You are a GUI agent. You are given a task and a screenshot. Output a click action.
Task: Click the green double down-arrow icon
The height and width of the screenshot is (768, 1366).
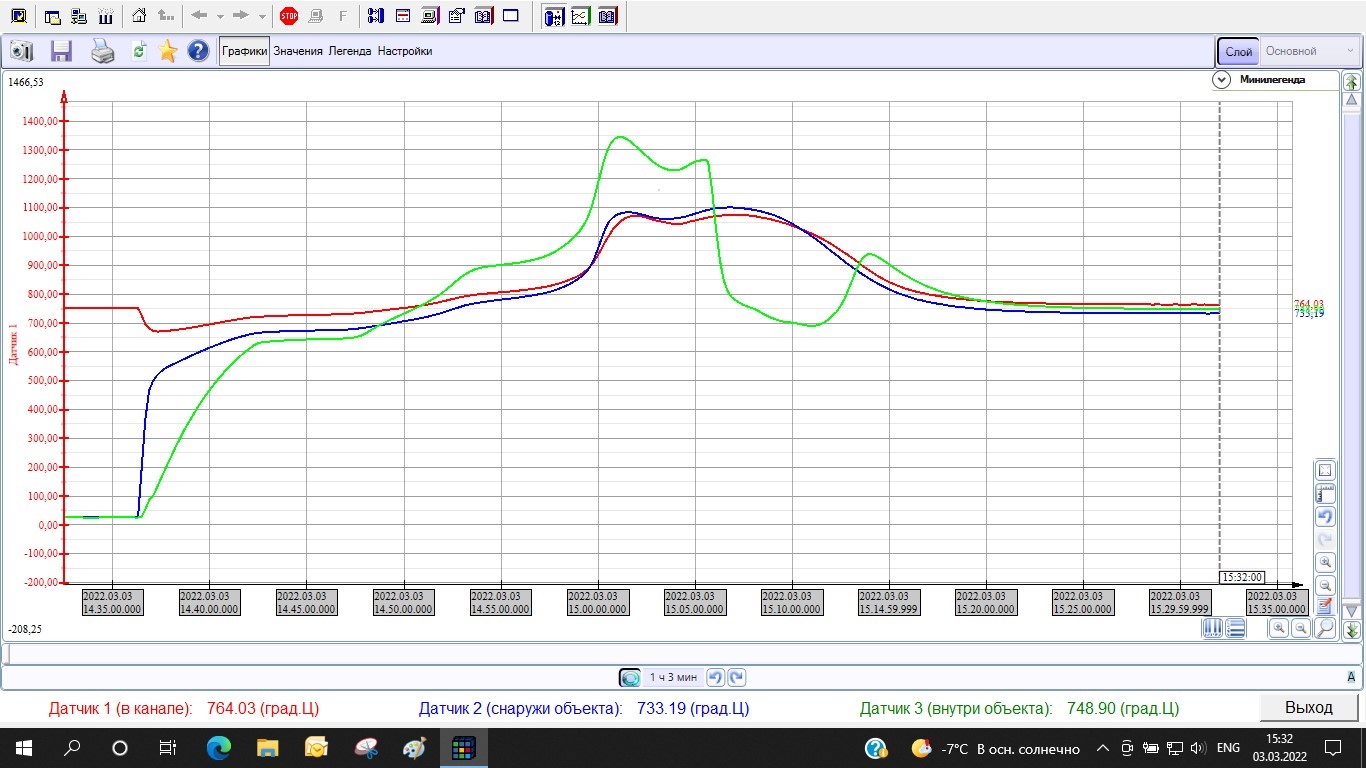pyautogui.click(x=1352, y=630)
